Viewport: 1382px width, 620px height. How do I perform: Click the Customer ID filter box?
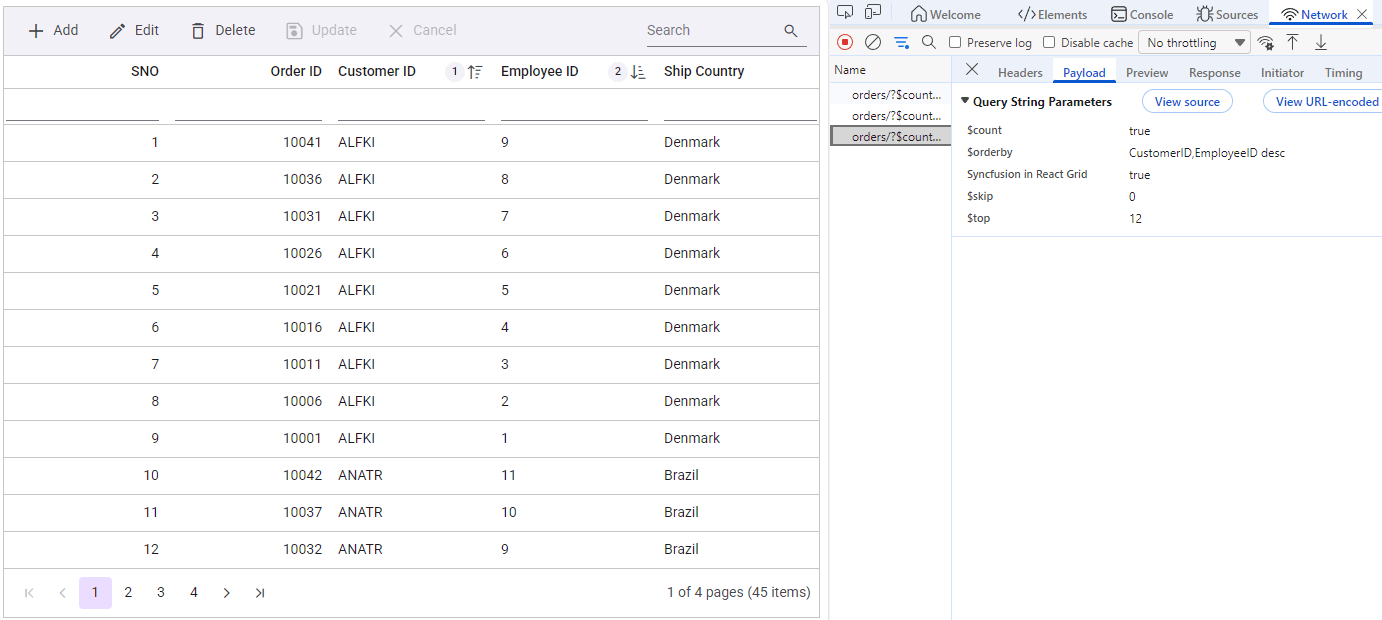point(411,107)
